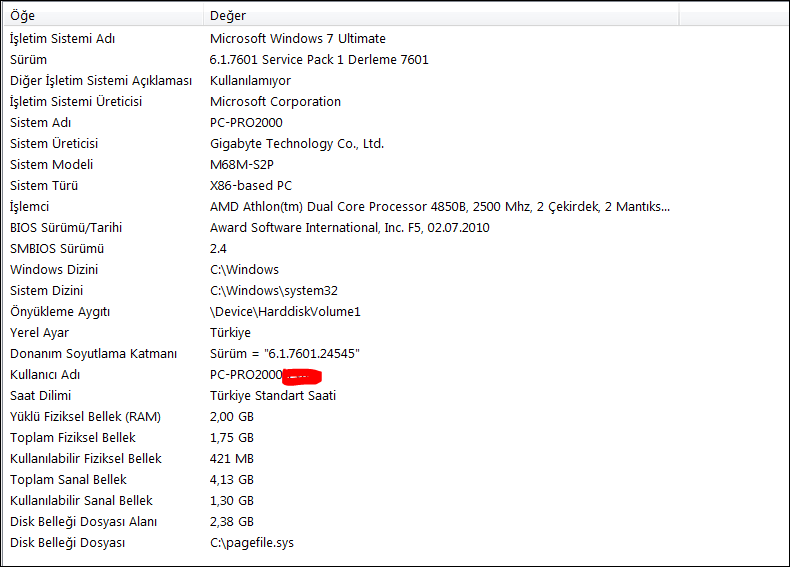The height and width of the screenshot is (567, 790).
Task: Click the Donanım Soyutlama Katmanı row
Action: coord(93,353)
